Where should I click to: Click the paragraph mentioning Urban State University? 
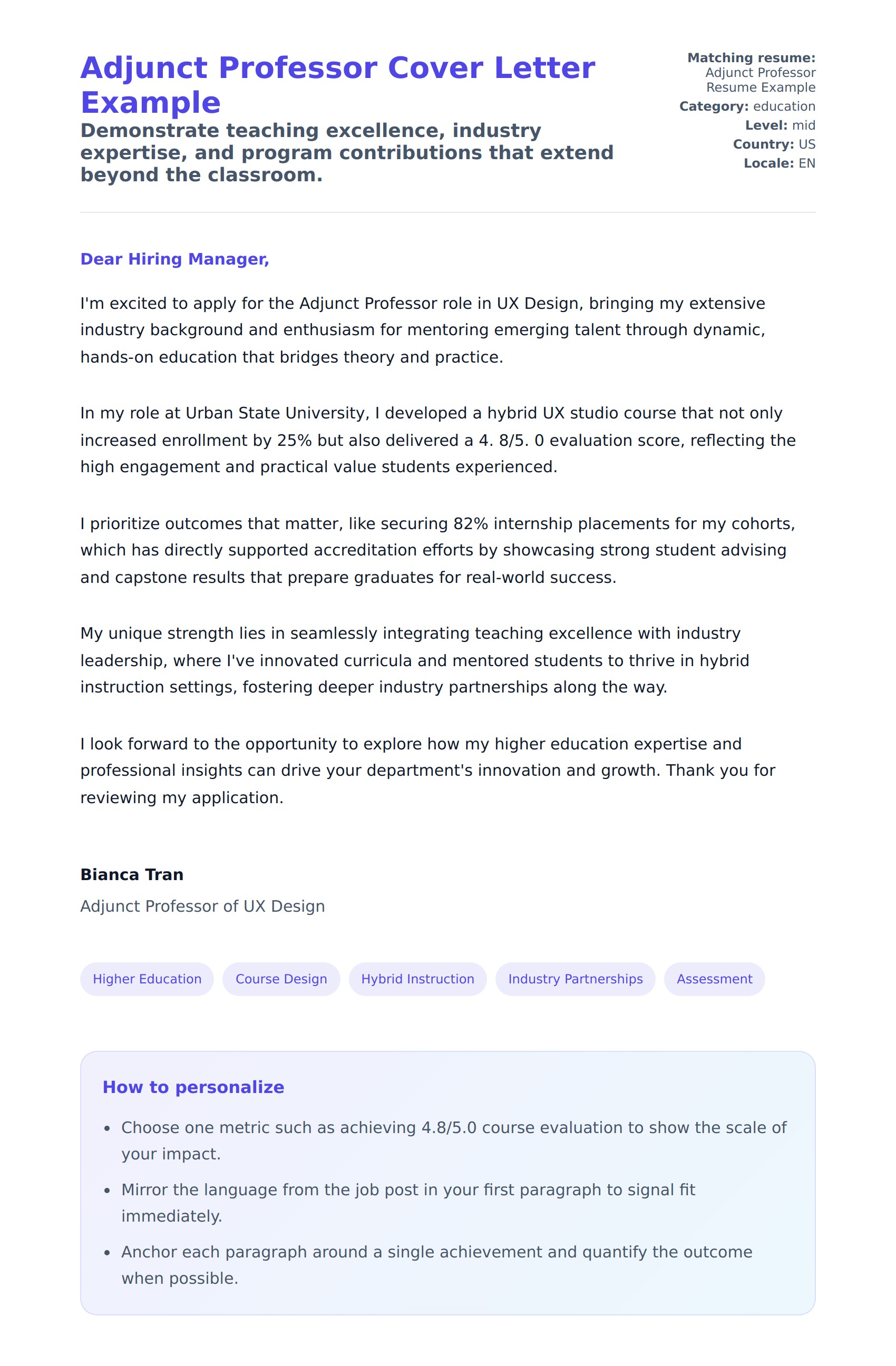[437, 440]
